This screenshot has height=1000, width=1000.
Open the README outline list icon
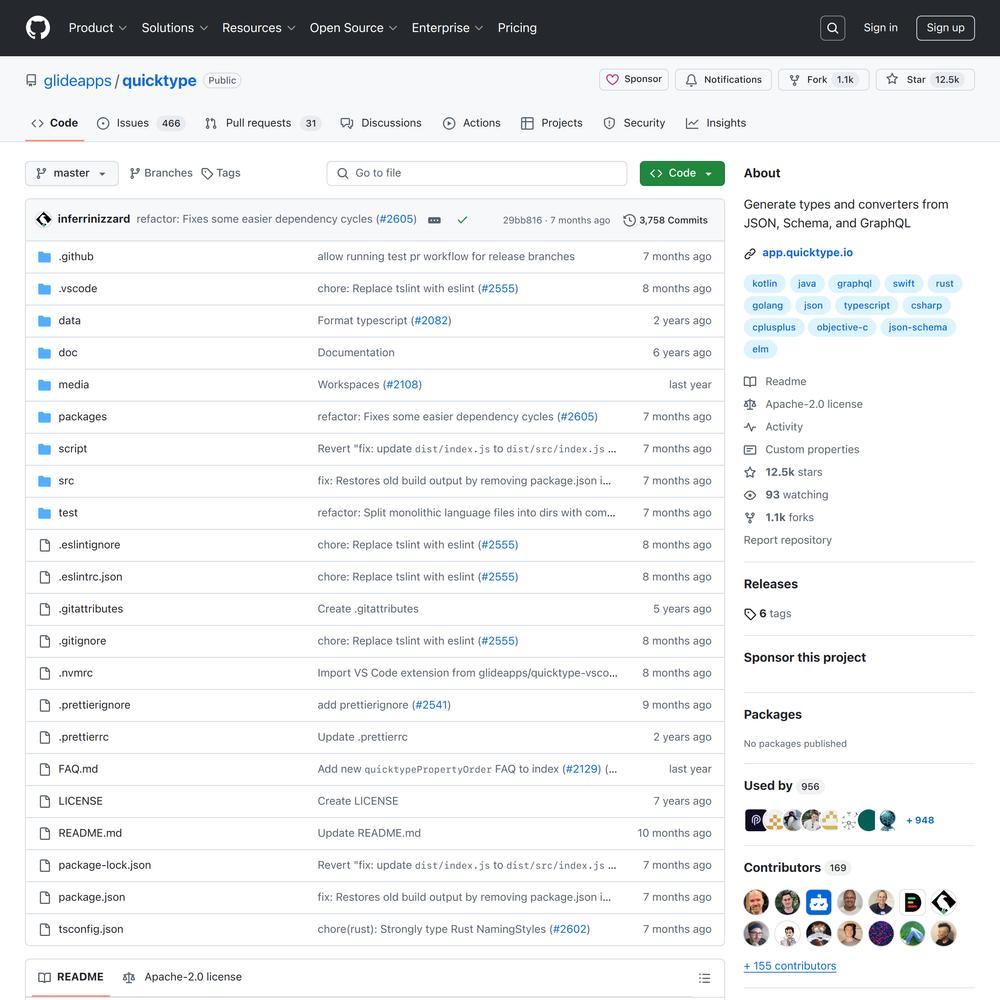tap(705, 978)
